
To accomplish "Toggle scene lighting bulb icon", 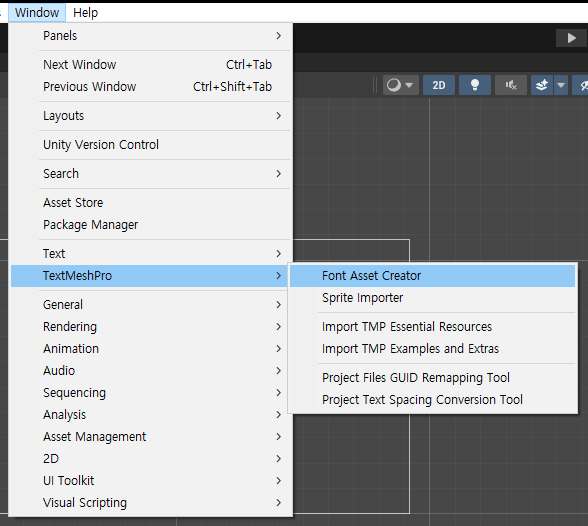I will point(475,85).
